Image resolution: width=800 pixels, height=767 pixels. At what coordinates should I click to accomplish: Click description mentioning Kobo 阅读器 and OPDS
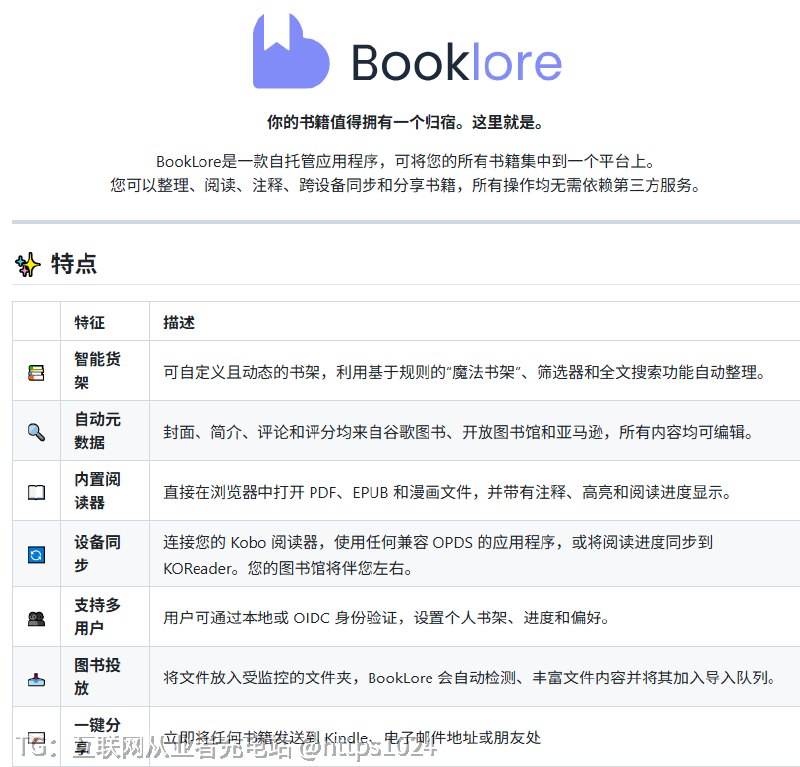pyautogui.click(x=438, y=555)
